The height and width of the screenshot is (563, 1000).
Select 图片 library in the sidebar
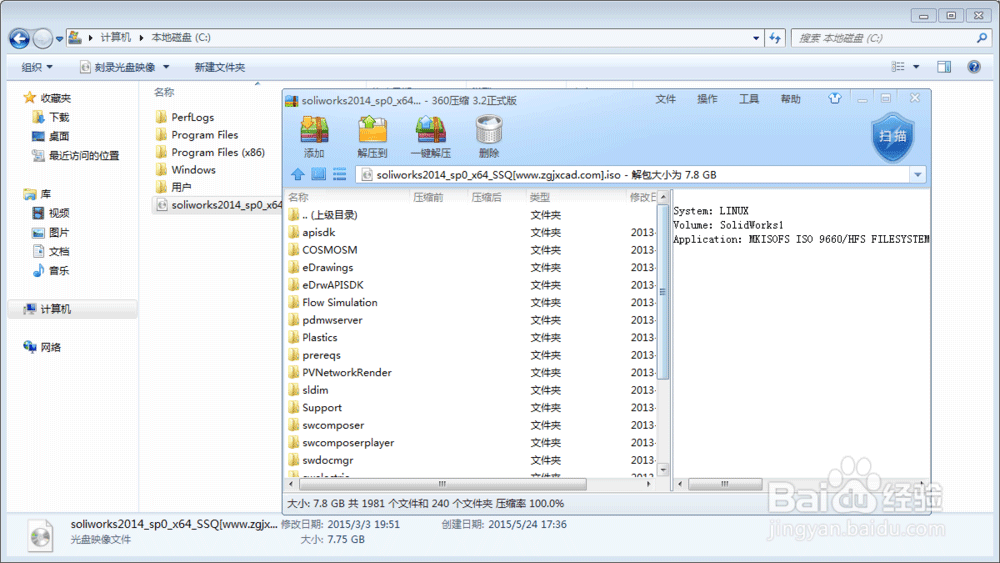pyautogui.click(x=51, y=232)
